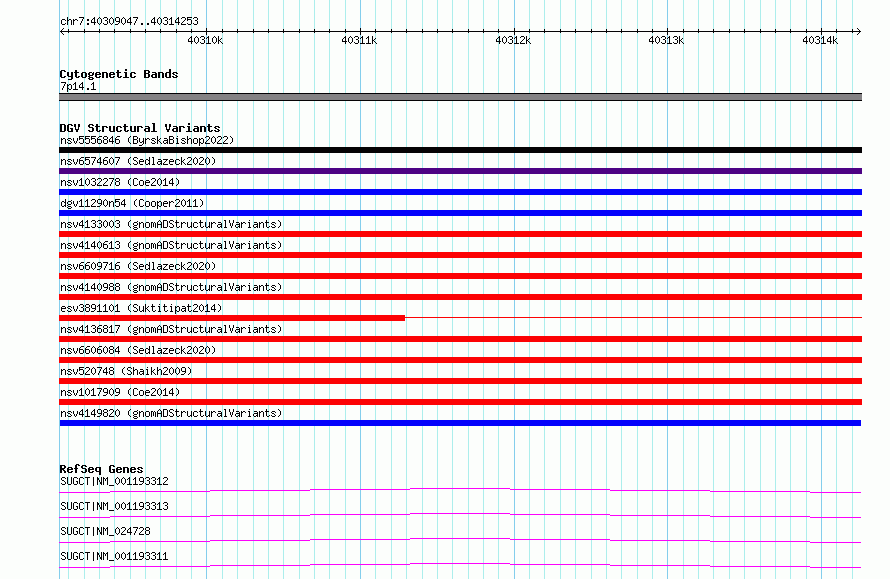Select the red nsv4136817 variant bar
Image resolution: width=890 pixels, height=579 pixels.
coord(460,339)
